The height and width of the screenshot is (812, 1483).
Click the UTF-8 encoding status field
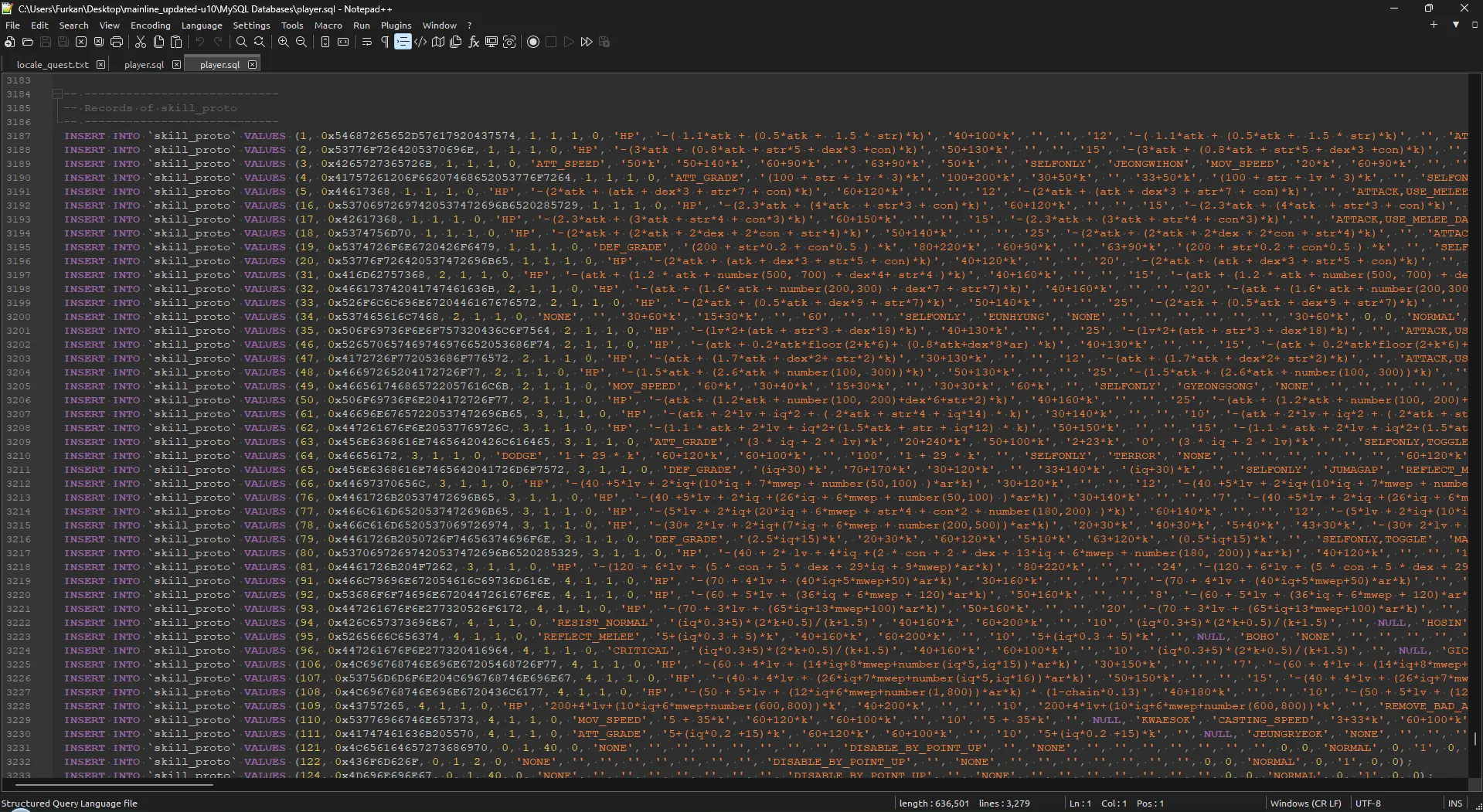[x=1368, y=804]
